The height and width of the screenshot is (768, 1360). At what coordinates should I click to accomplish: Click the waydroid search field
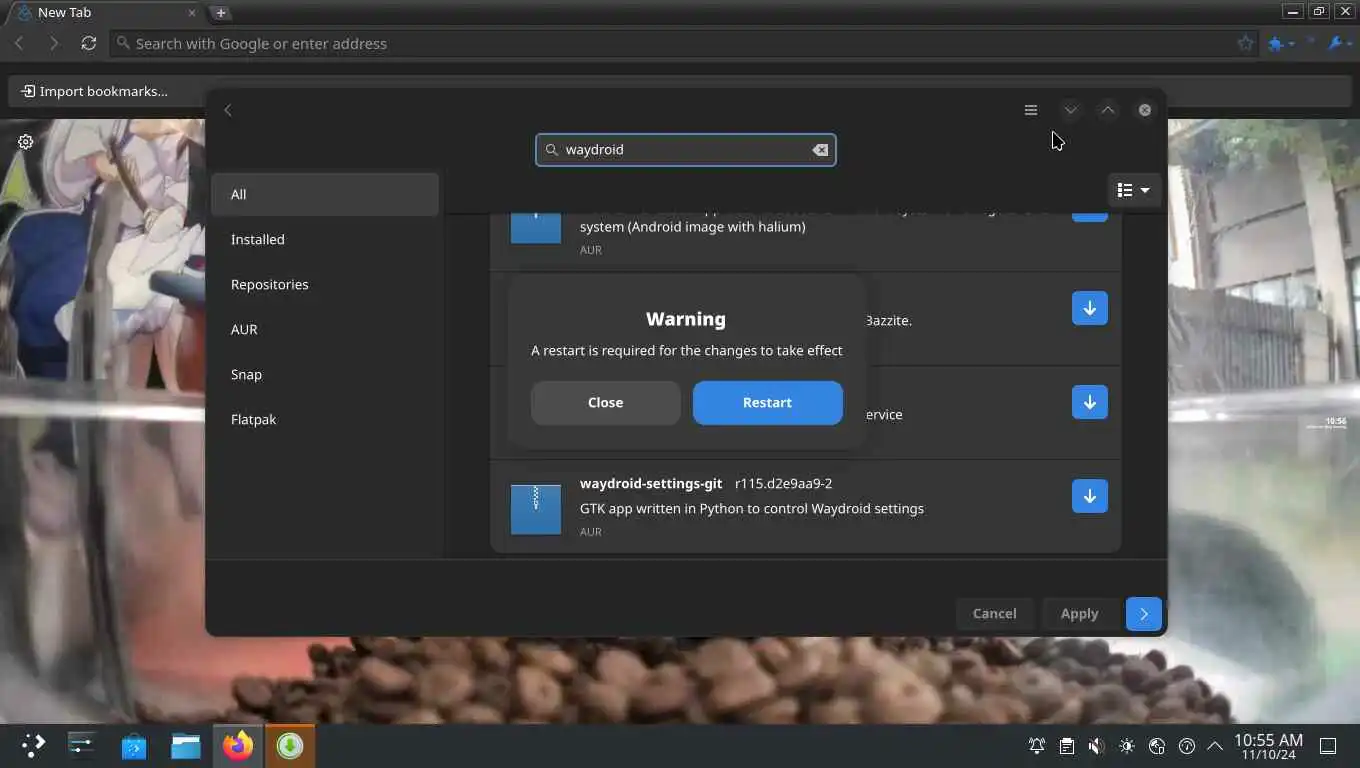click(x=685, y=150)
